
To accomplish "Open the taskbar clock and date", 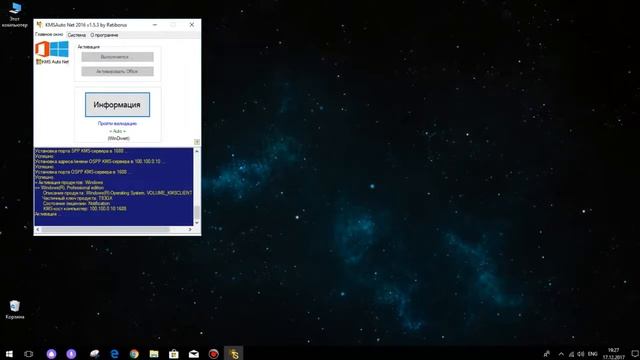I will click(x=613, y=354).
